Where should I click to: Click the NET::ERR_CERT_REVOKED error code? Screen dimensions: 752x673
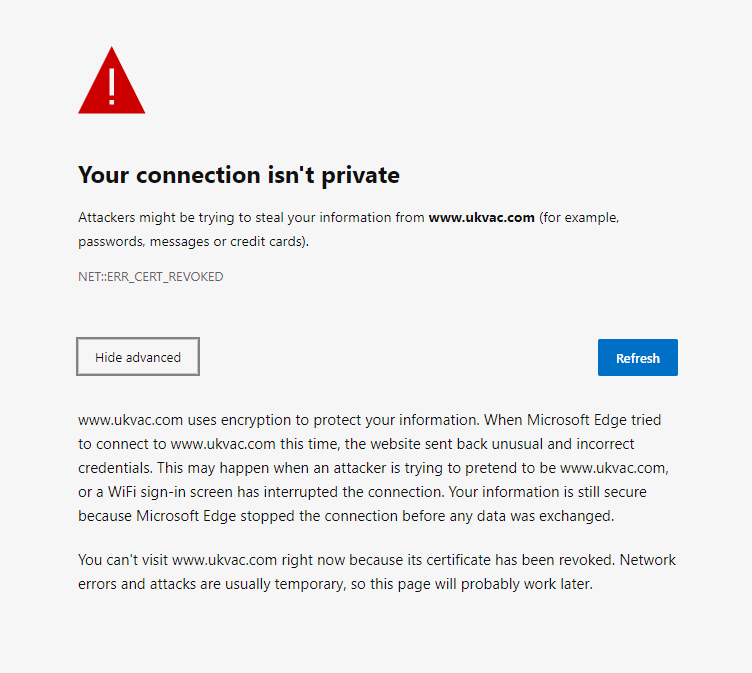point(150,277)
